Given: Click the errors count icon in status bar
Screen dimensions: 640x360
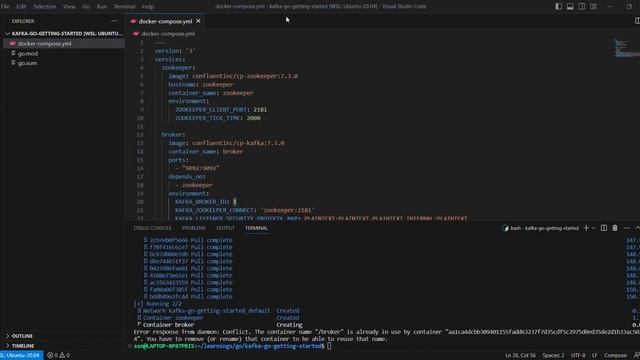Looking at the screenshot, I should pos(50,356).
